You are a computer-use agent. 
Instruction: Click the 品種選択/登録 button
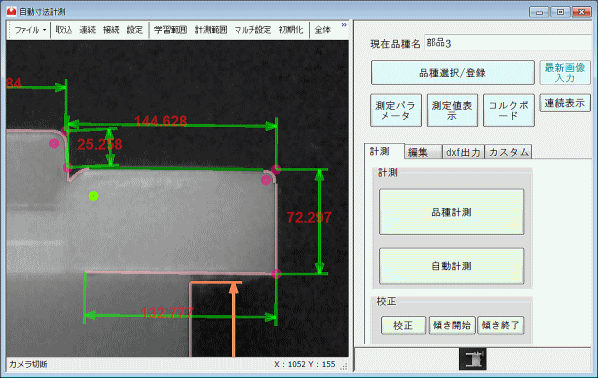452,72
